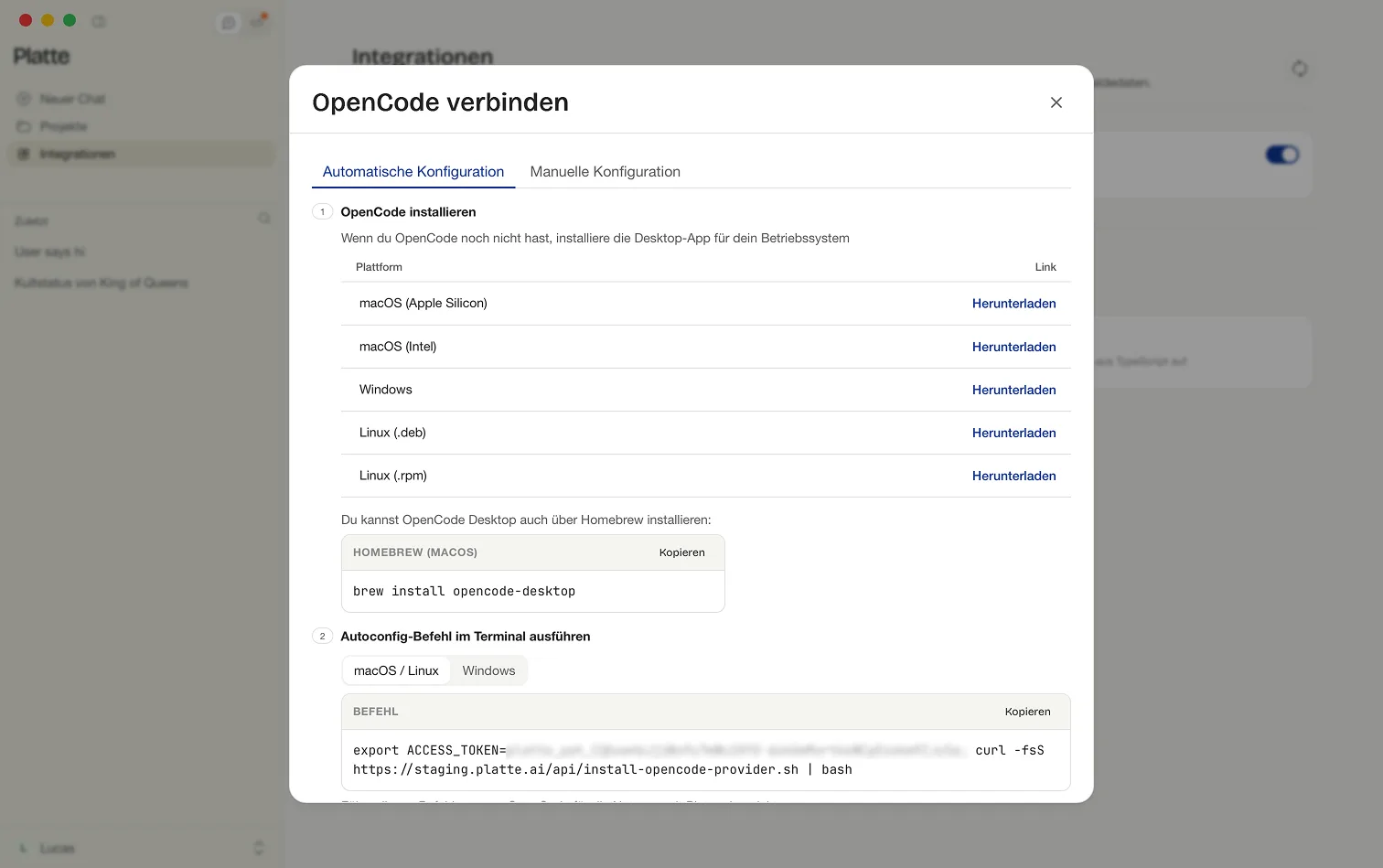The image size is (1383, 868).
Task: Close the OpenCode verbinden dialog
Action: [x=1056, y=102]
